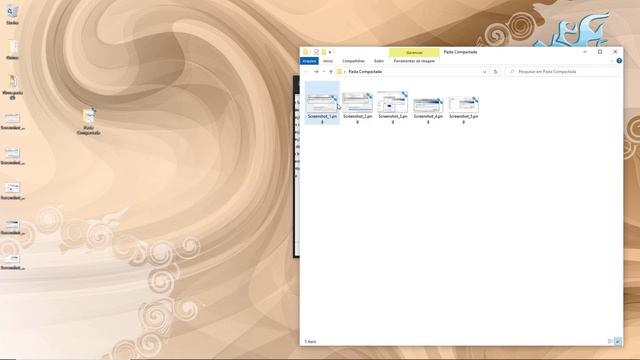Image resolution: width=640 pixels, height=360 pixels.
Task: Click the Screenshot_5.png file name
Action: [463, 119]
